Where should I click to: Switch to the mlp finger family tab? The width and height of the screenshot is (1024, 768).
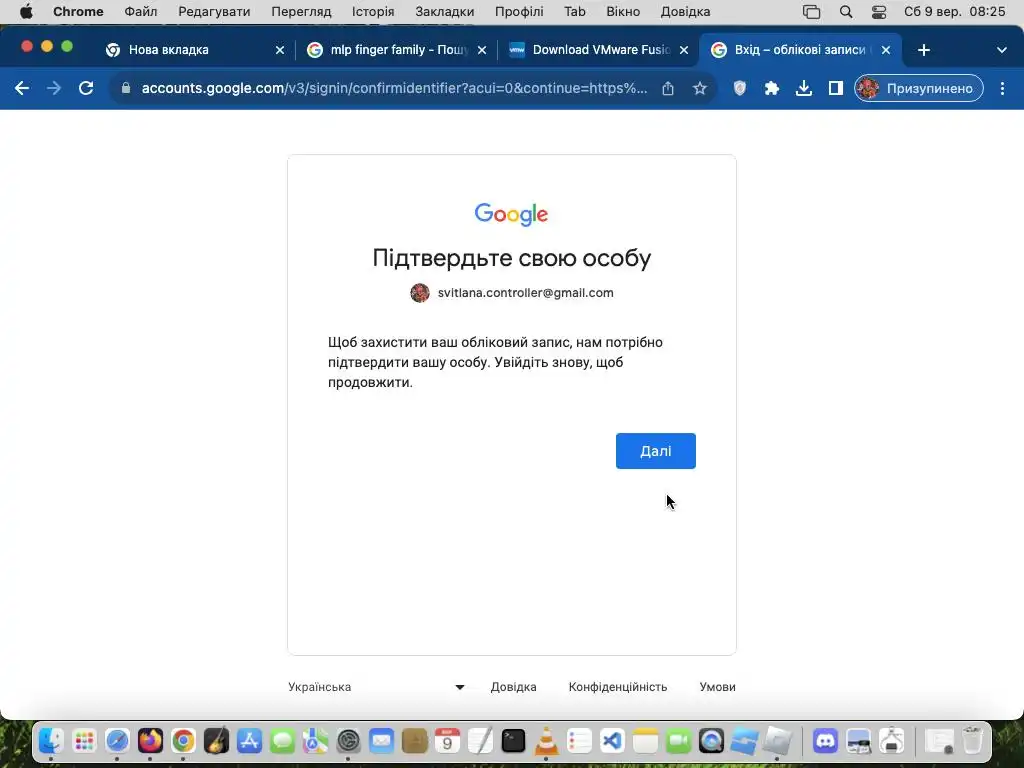click(x=399, y=50)
